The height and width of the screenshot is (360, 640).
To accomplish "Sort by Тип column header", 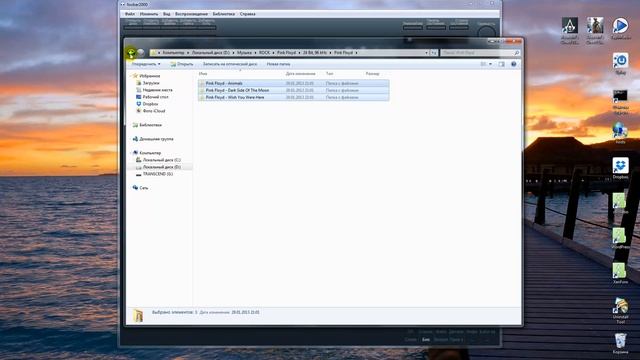I will coord(329,73).
